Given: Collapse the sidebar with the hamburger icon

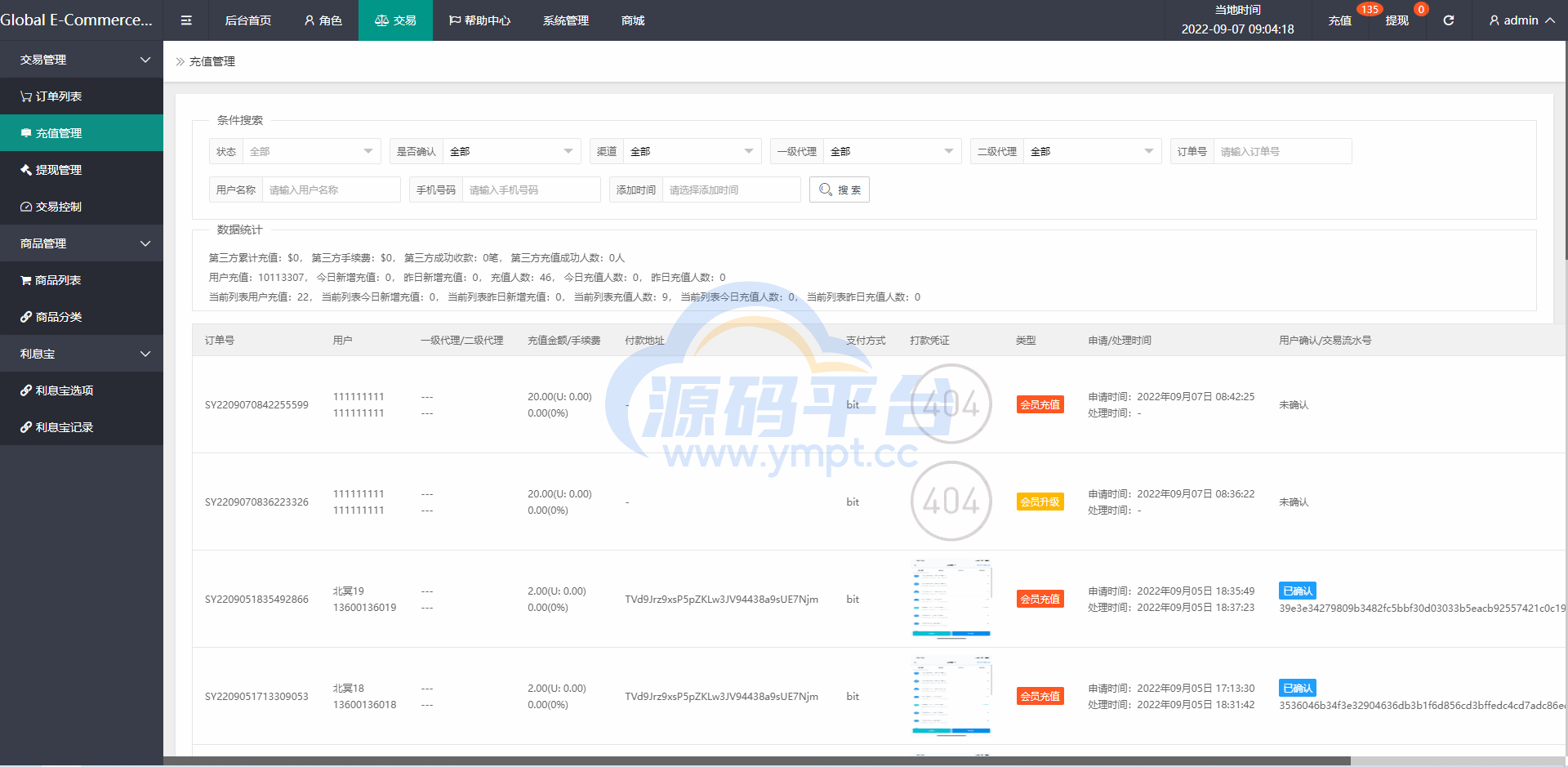Looking at the screenshot, I should point(186,20).
